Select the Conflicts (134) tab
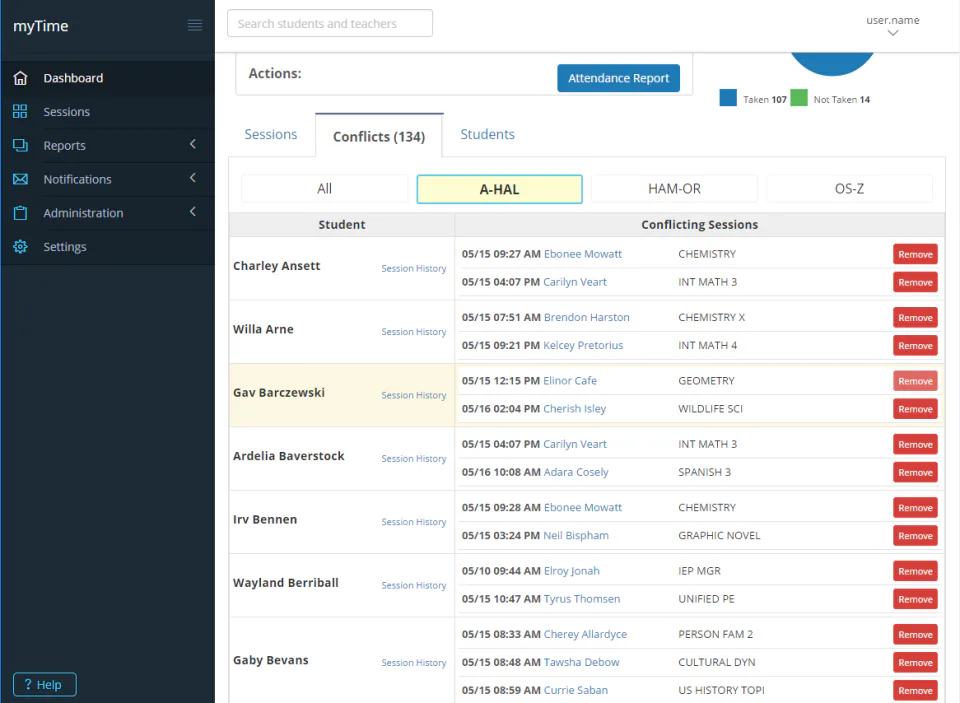This screenshot has width=960, height=703. [379, 136]
